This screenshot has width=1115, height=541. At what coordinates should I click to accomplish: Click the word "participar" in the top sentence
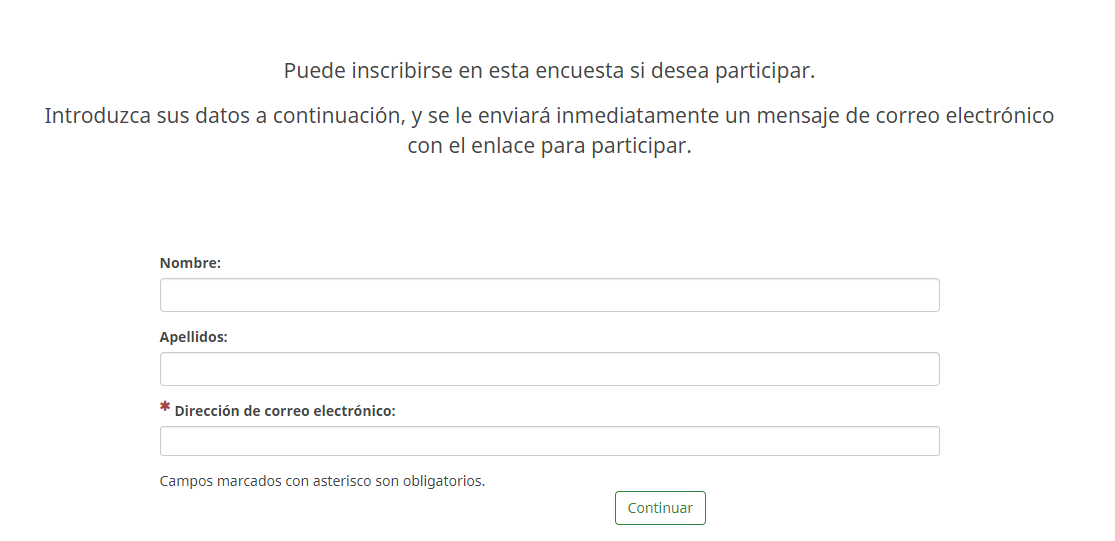pyautogui.click(x=766, y=71)
